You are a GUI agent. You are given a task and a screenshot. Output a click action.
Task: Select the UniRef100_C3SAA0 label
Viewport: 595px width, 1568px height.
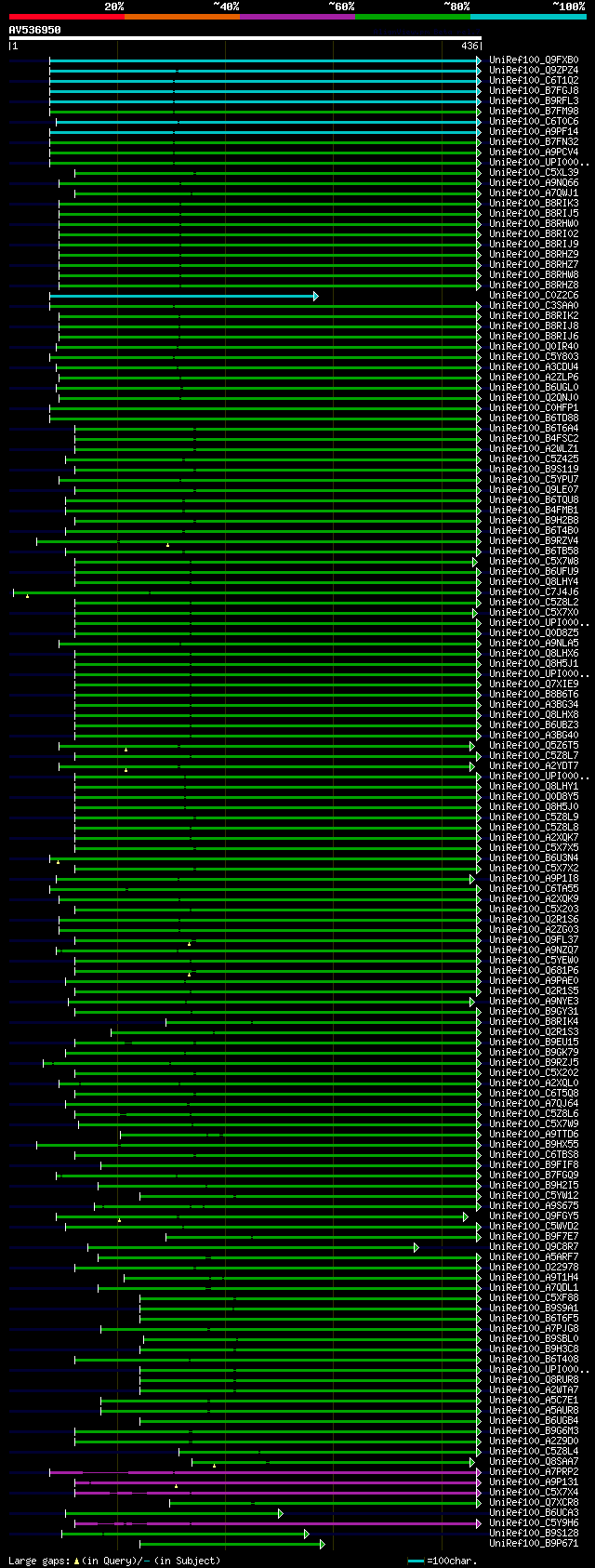pos(534,306)
